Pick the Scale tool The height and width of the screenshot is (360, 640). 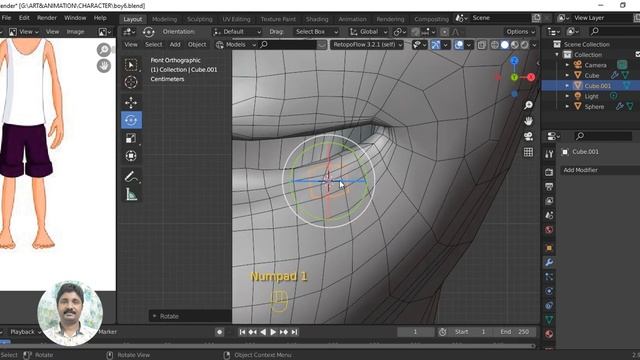click(131, 138)
